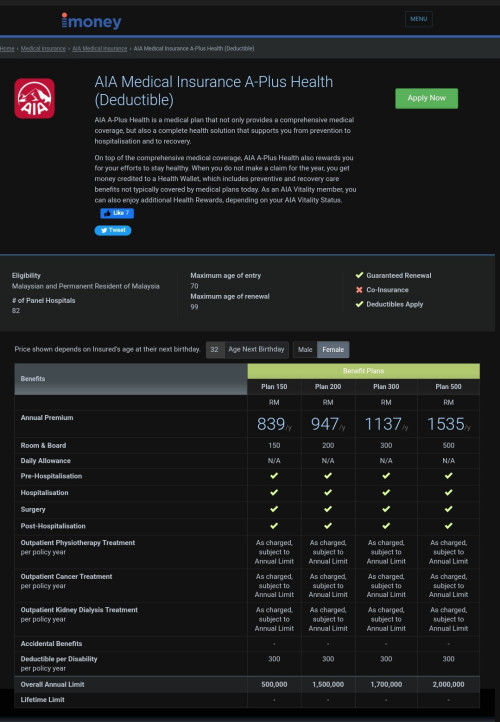The width and height of the screenshot is (500, 722).
Task: Open AIA Medical Insurance breadcrumb link
Action: click(99, 48)
